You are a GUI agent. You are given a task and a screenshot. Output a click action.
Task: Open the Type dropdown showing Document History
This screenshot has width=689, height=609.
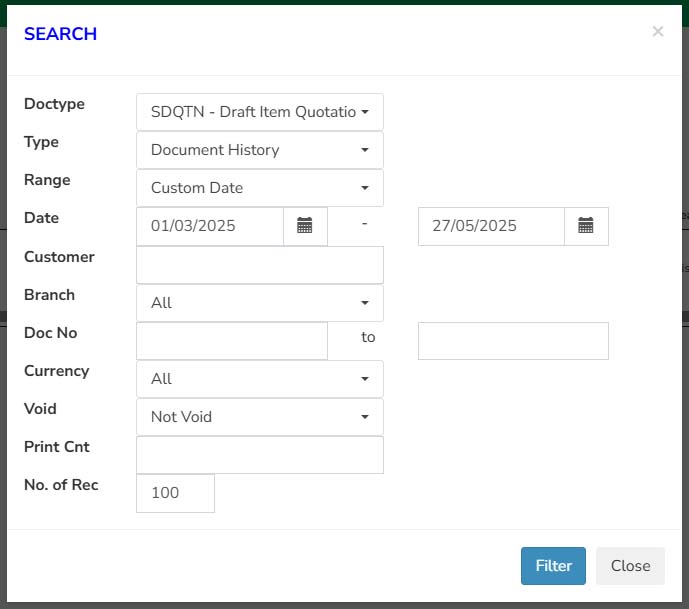point(260,150)
